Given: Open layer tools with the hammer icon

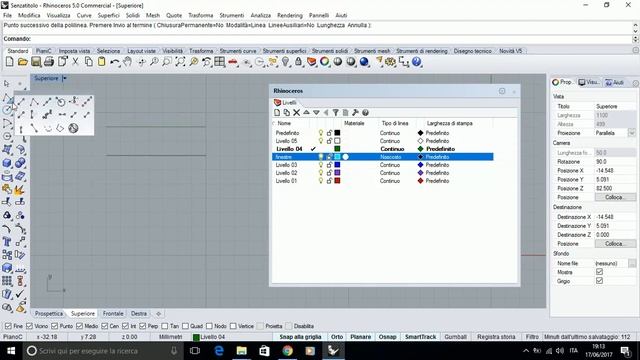Looking at the screenshot, I should [x=355, y=113].
